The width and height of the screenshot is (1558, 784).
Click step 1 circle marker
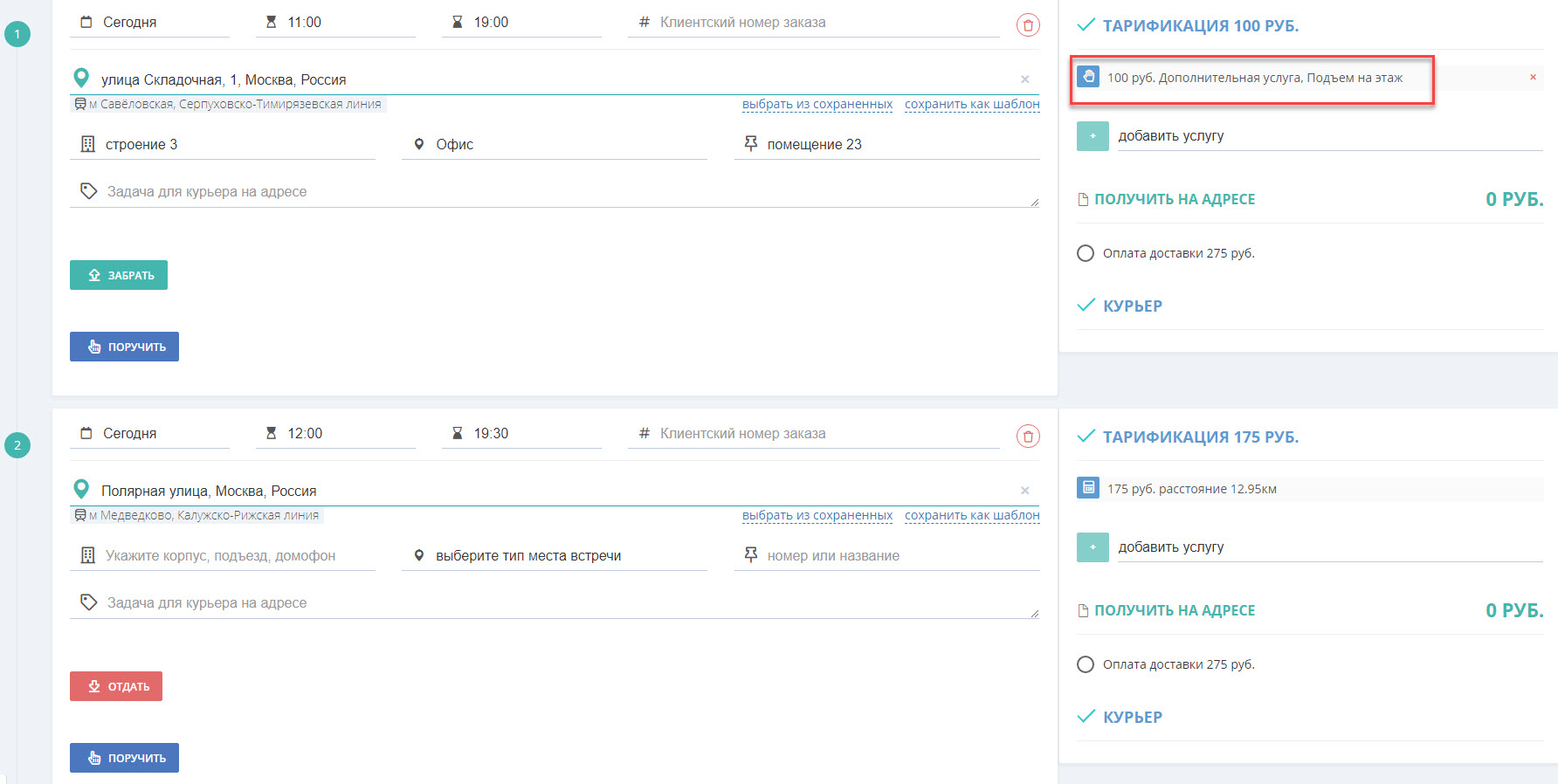pos(17,34)
